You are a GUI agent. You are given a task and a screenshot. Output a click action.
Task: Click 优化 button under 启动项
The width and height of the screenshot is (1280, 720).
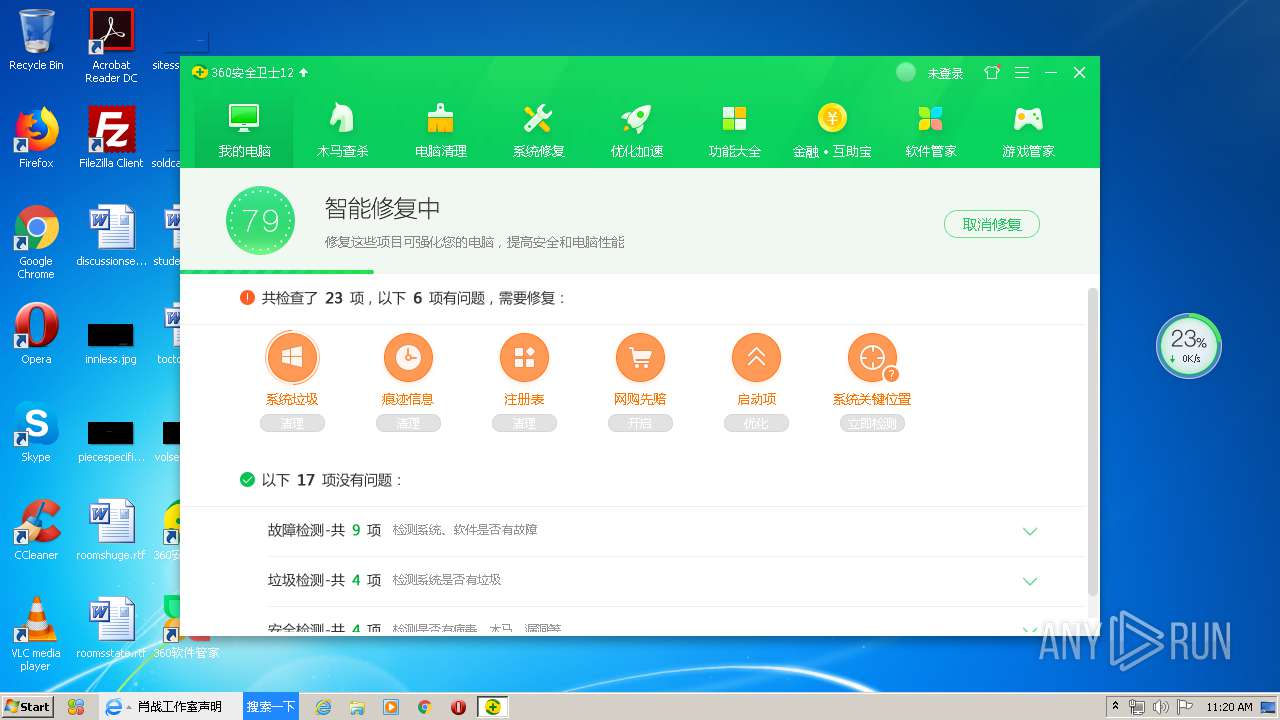(756, 424)
